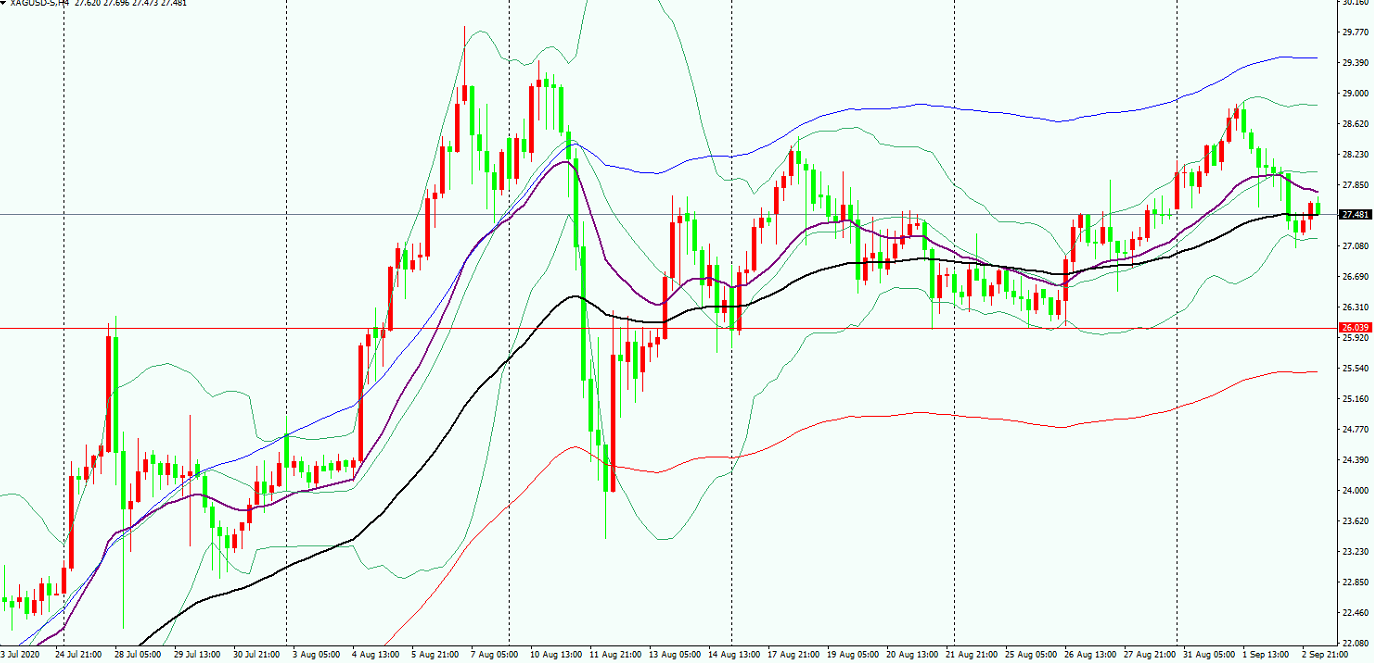Viewport: 1374px width, 663px height.
Task: Click the 29.000 price axis label
Action: pyautogui.click(x=1355, y=93)
